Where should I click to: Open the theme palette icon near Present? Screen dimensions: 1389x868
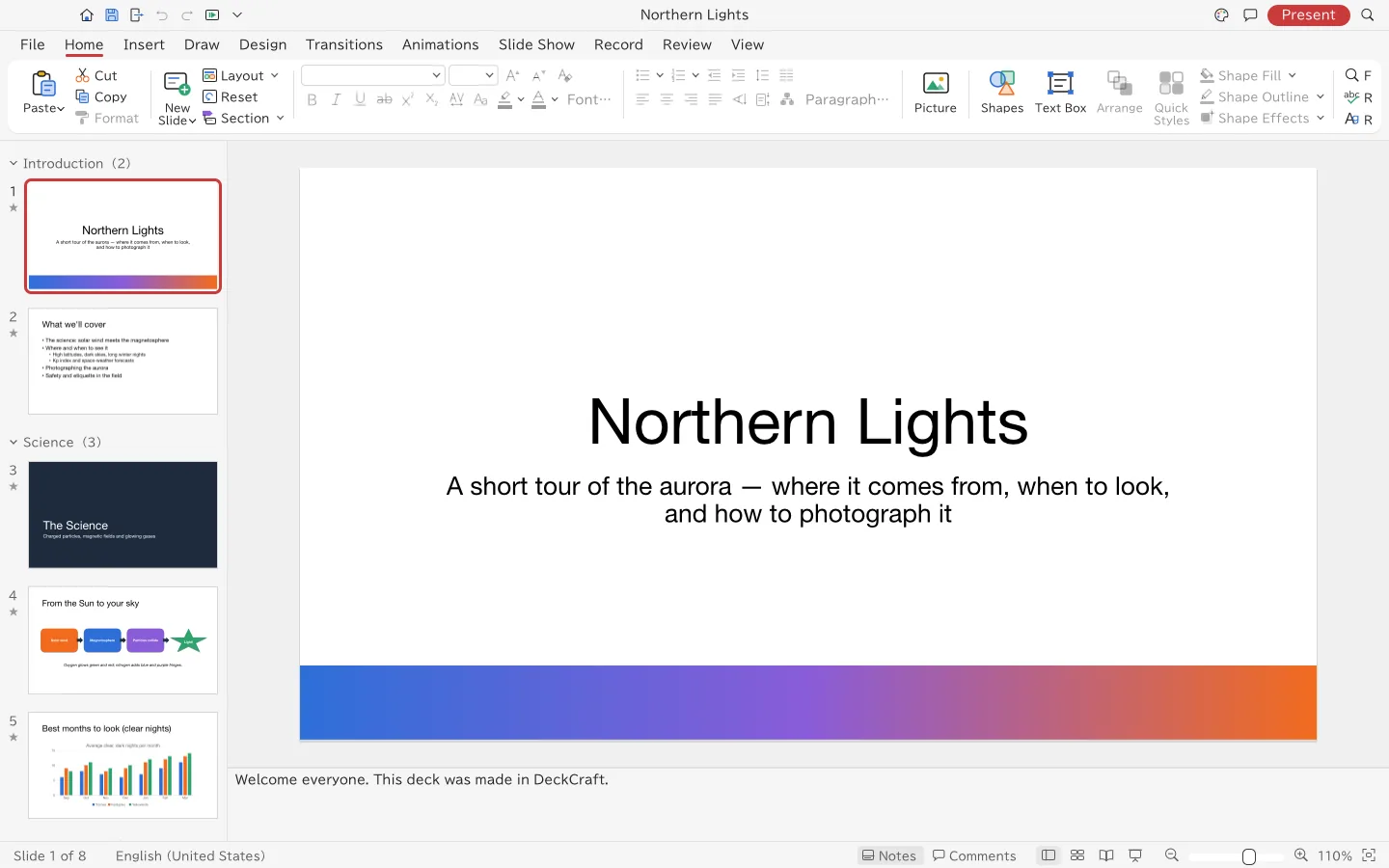coord(1221,14)
